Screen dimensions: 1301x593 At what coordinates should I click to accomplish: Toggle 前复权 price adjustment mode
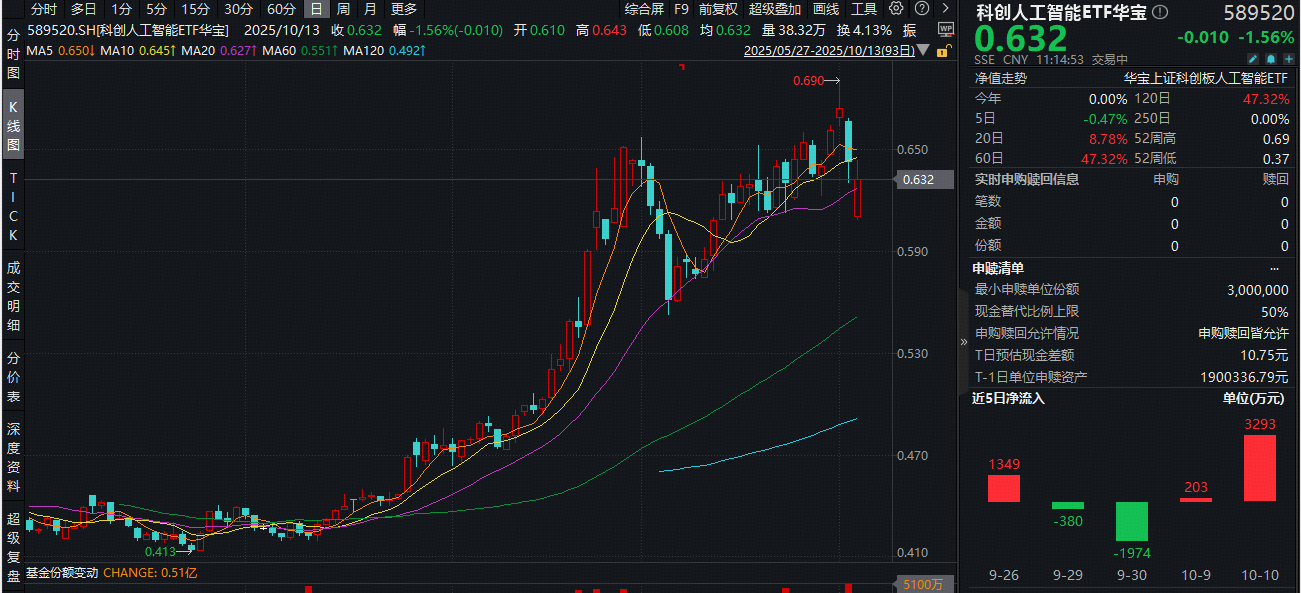(x=718, y=9)
